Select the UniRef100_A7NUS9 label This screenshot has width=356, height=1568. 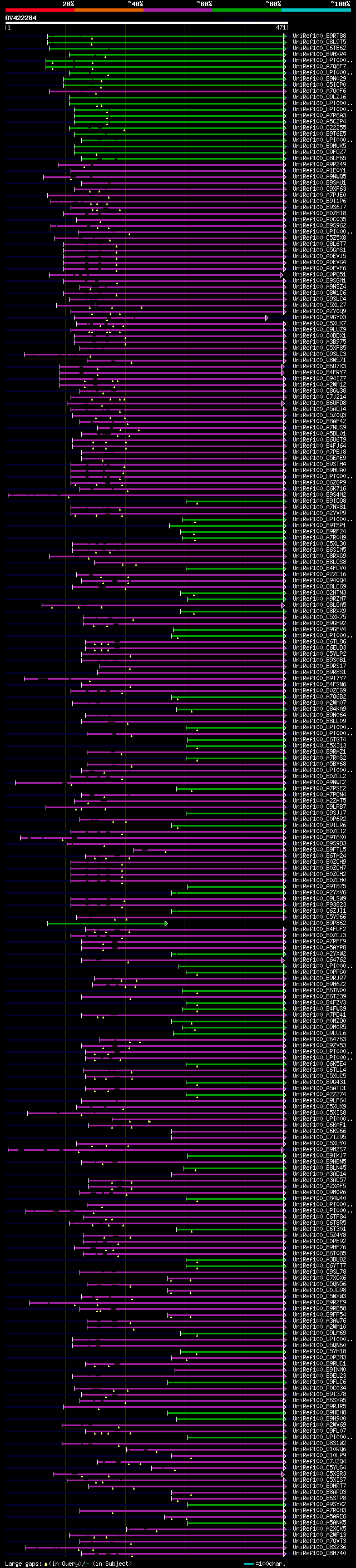click(319, 427)
